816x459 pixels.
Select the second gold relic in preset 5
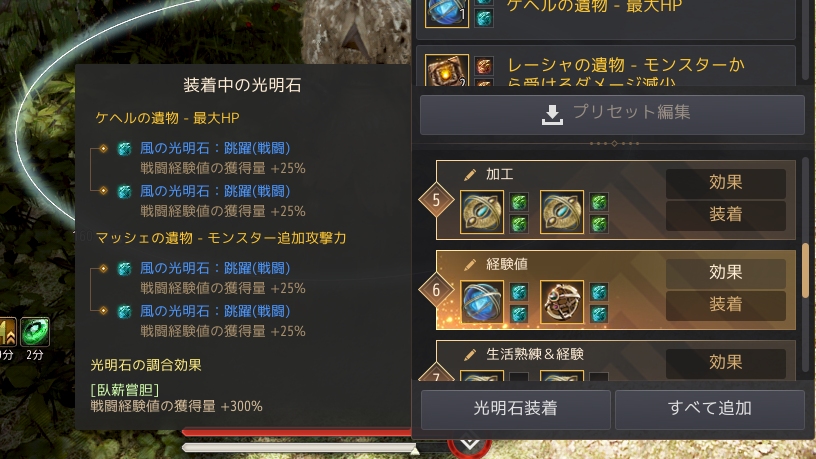(562, 212)
